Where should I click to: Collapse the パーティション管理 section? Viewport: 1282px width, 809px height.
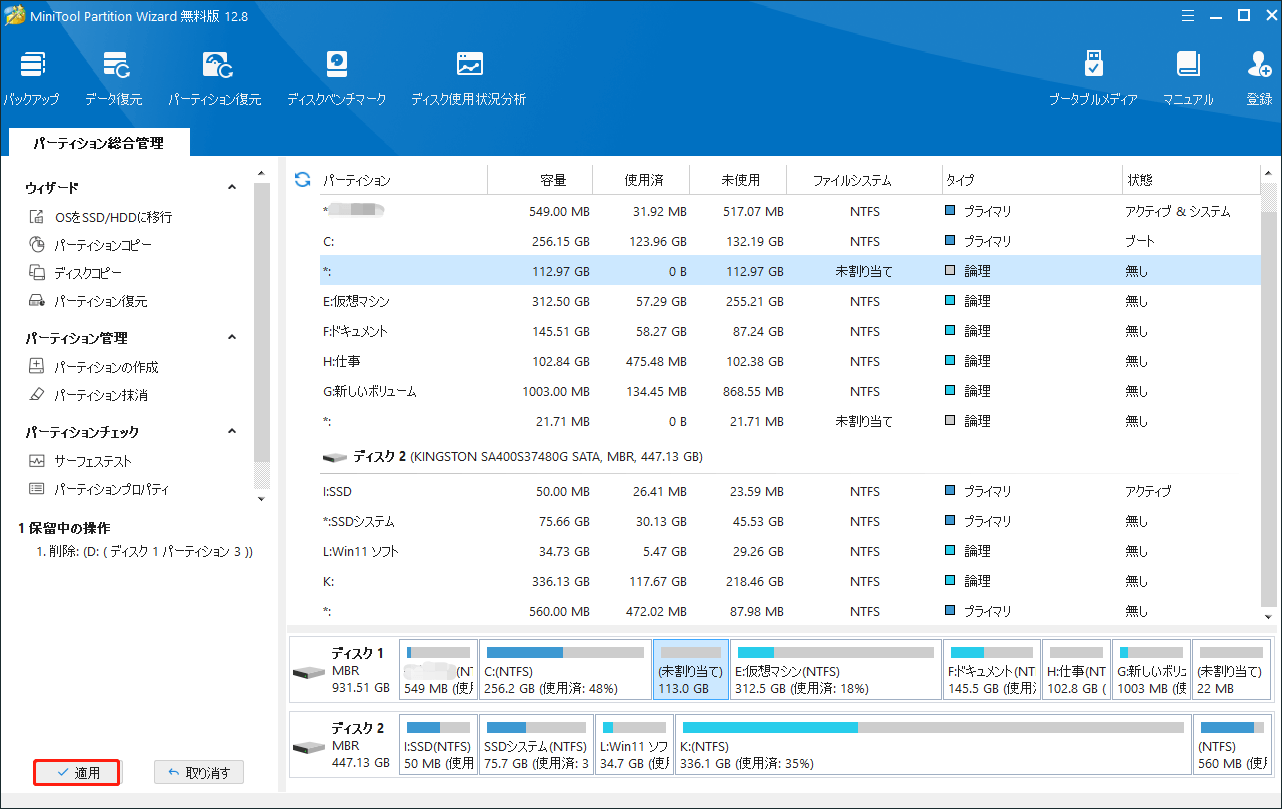click(232, 338)
